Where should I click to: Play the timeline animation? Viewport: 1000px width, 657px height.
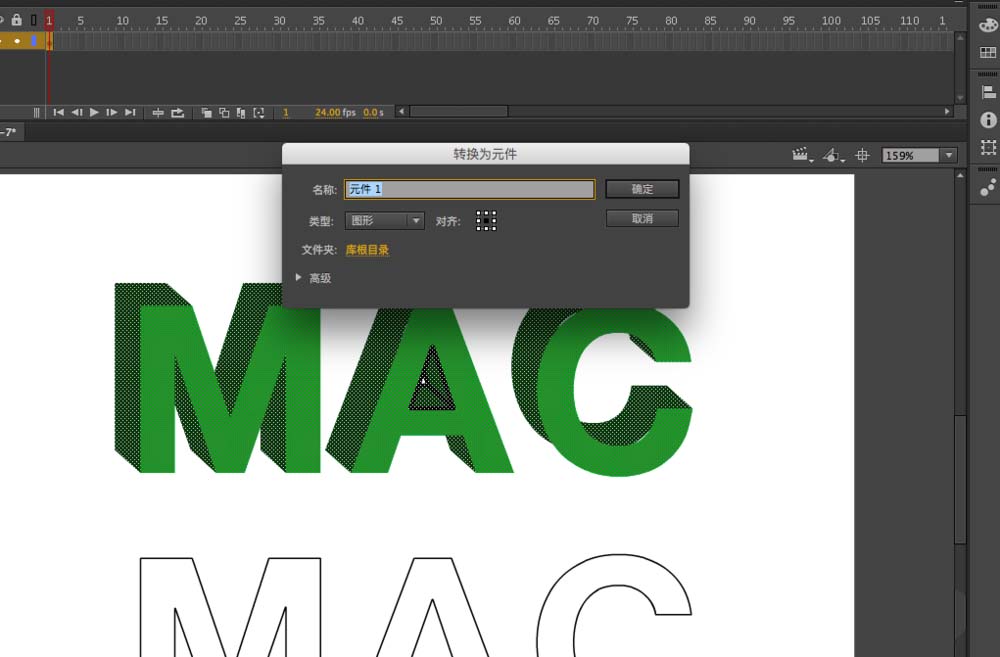[x=94, y=112]
